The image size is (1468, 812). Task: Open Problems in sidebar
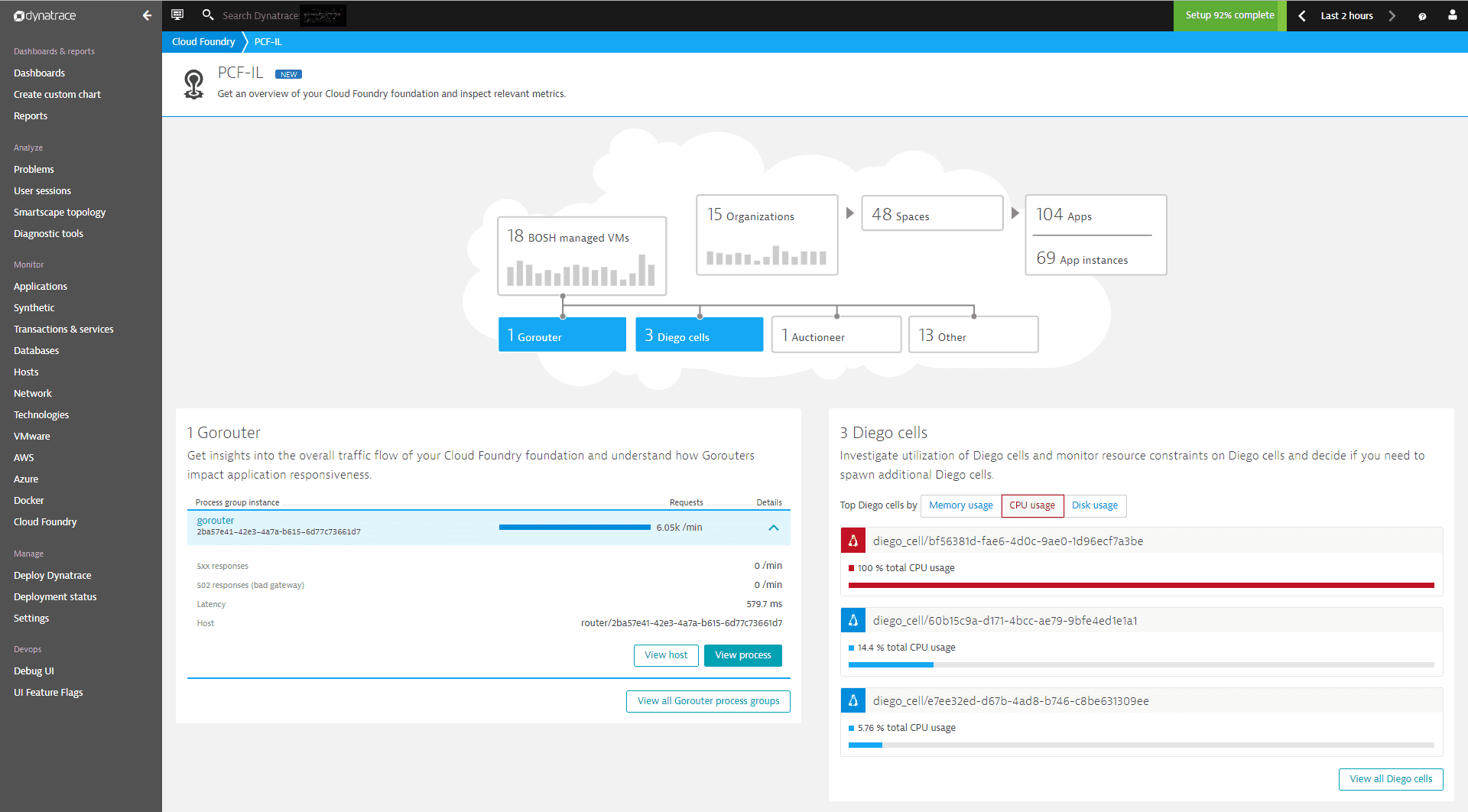click(34, 169)
